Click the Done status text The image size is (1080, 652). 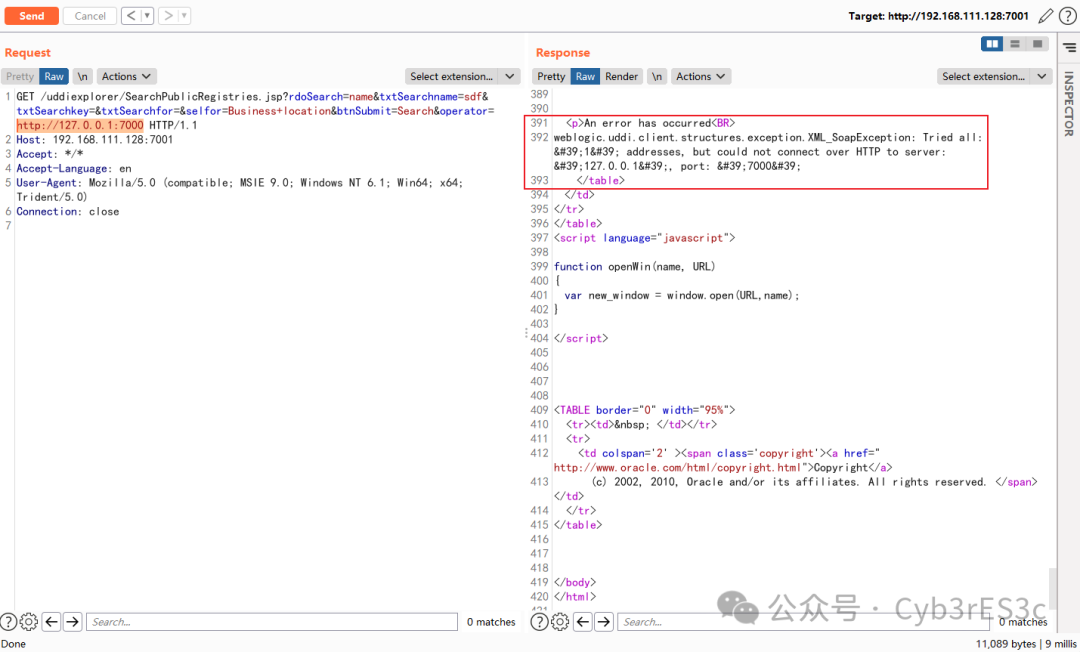point(14,644)
